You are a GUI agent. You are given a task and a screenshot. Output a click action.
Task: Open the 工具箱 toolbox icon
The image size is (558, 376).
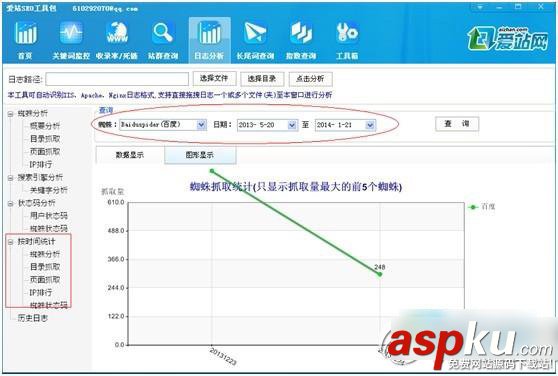click(x=347, y=40)
